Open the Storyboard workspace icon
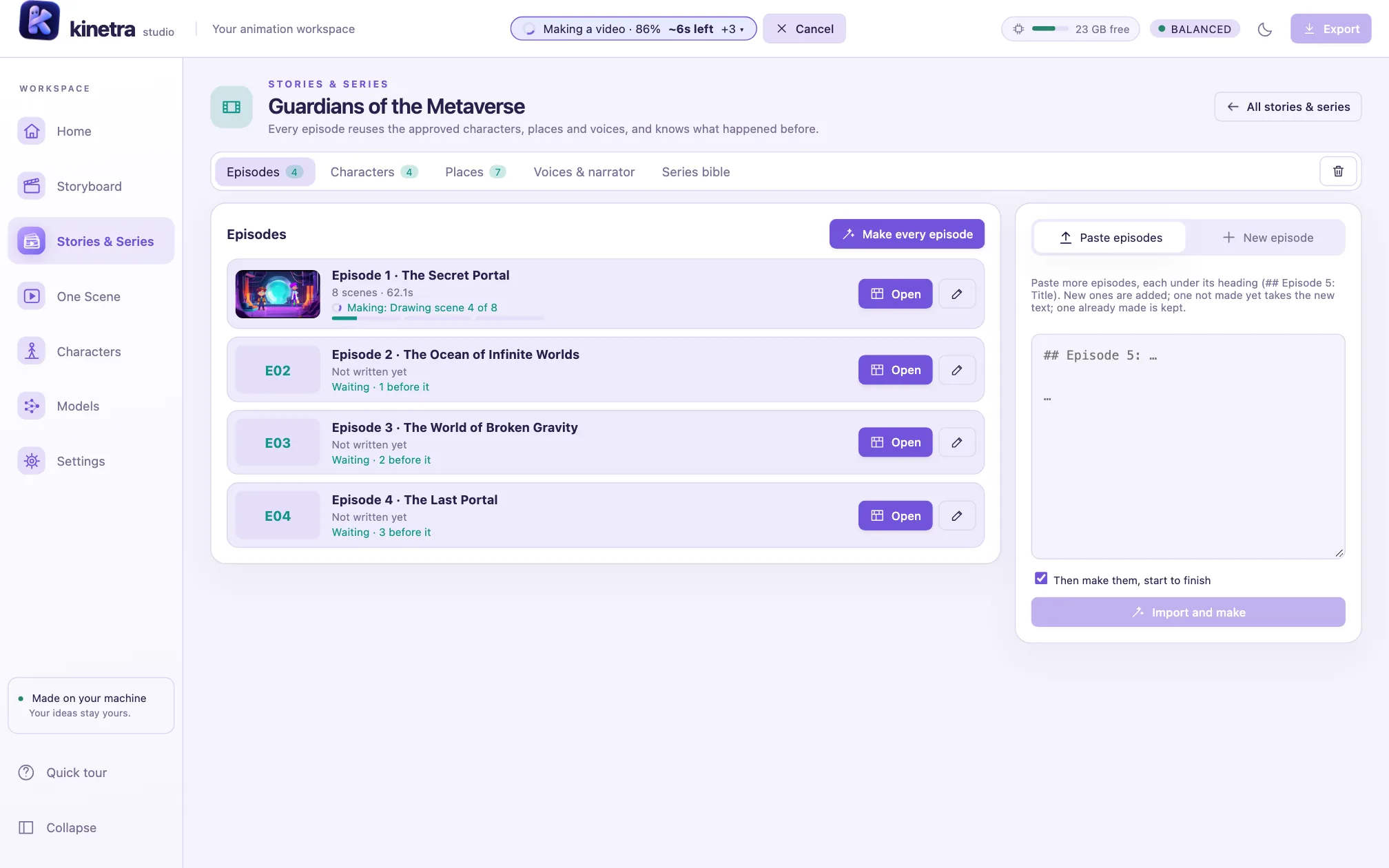The height and width of the screenshot is (868, 1389). click(x=32, y=186)
